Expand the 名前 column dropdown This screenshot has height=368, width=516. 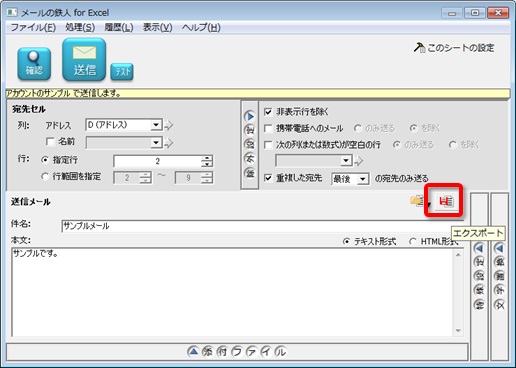pyautogui.click(x=124, y=143)
